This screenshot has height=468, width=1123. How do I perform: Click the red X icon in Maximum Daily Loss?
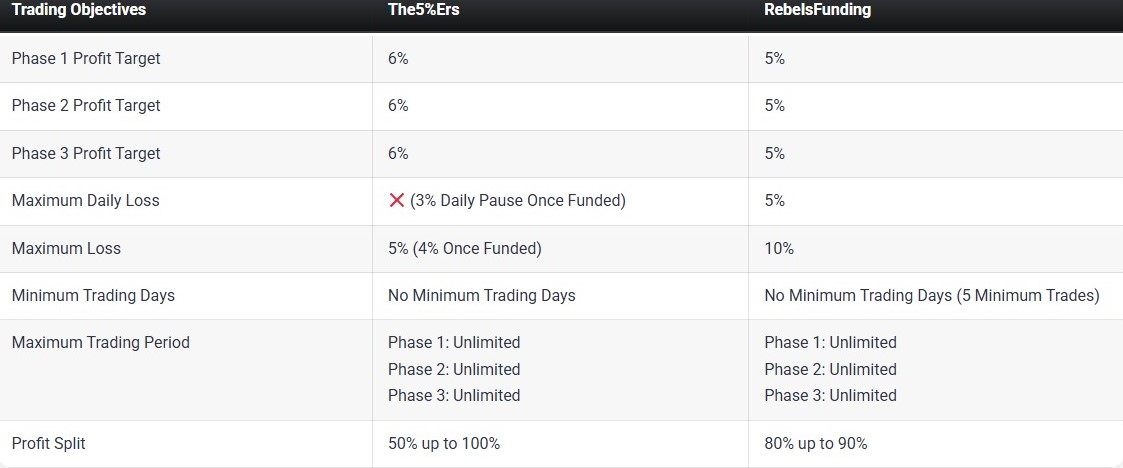pos(396,201)
